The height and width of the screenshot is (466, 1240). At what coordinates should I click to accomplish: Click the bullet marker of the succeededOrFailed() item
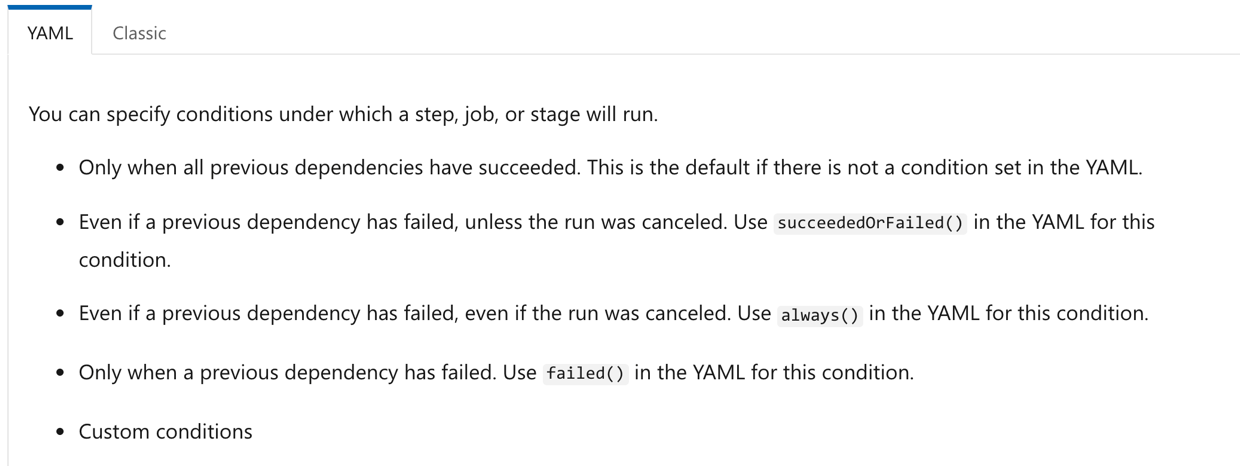pyautogui.click(x=61, y=223)
